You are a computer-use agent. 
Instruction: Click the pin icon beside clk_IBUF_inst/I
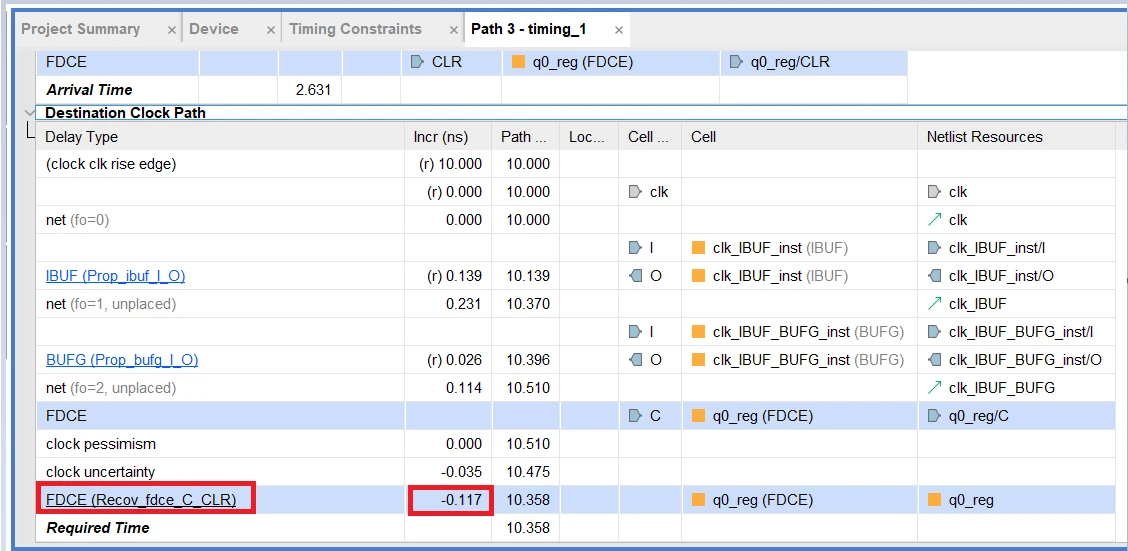(934, 248)
